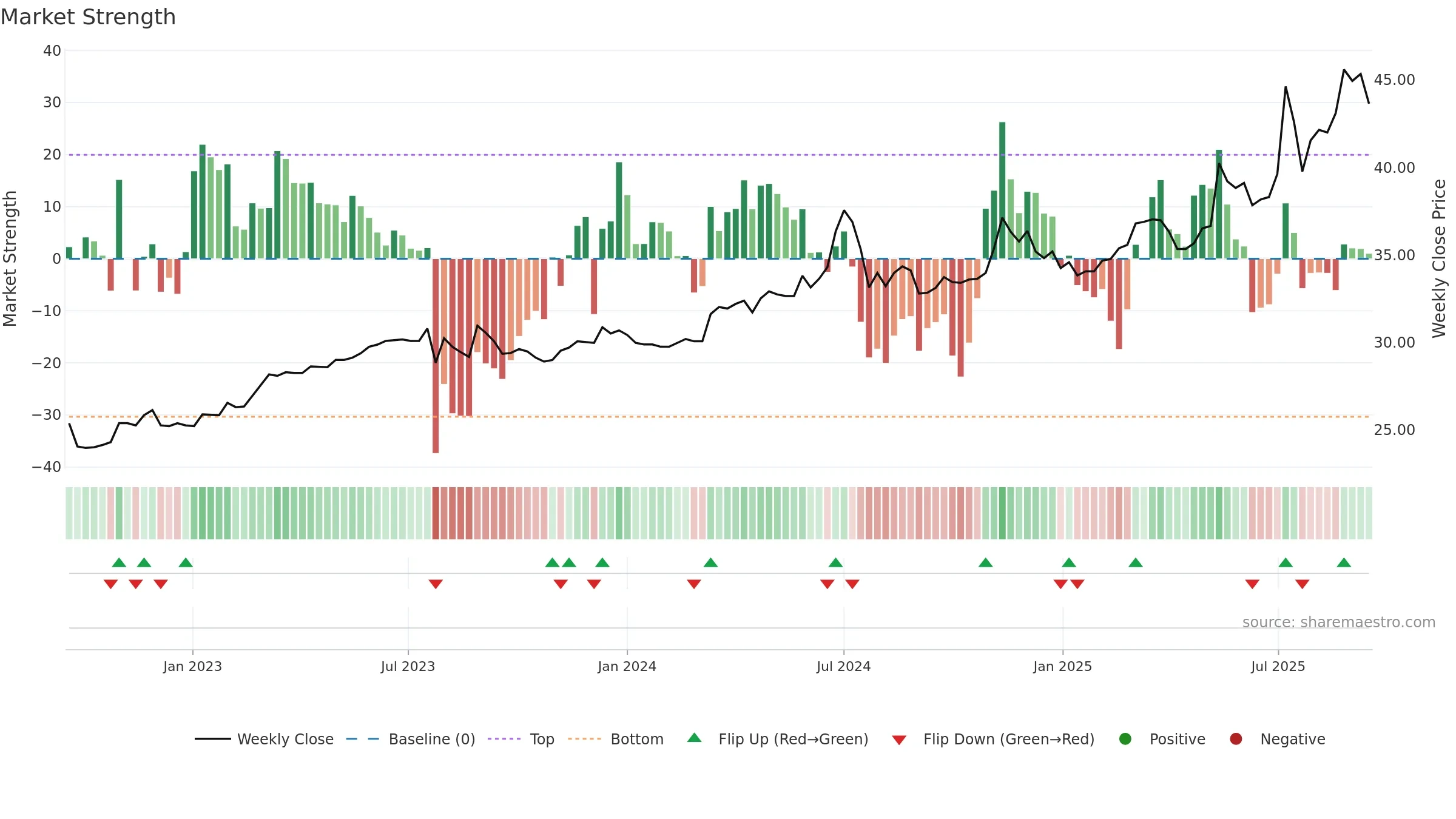Toggle the Bottom legend label
The width and height of the screenshot is (1456, 819).
point(637,739)
